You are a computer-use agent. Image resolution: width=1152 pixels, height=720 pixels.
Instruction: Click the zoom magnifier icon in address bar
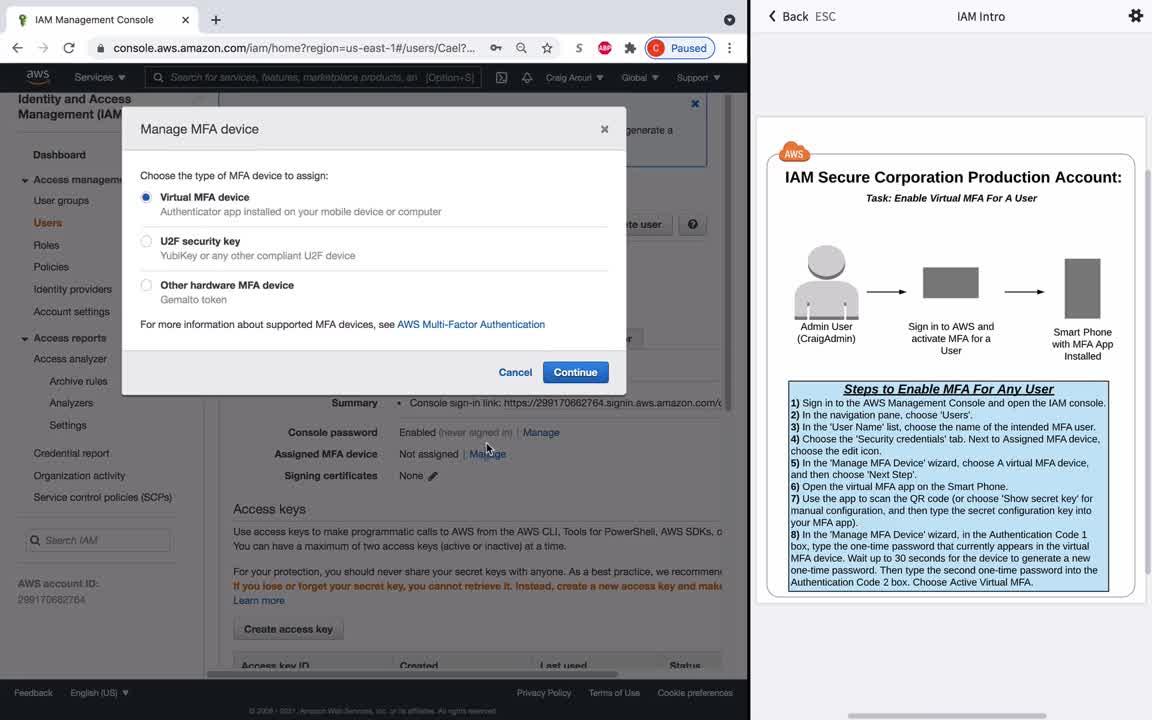(521, 48)
